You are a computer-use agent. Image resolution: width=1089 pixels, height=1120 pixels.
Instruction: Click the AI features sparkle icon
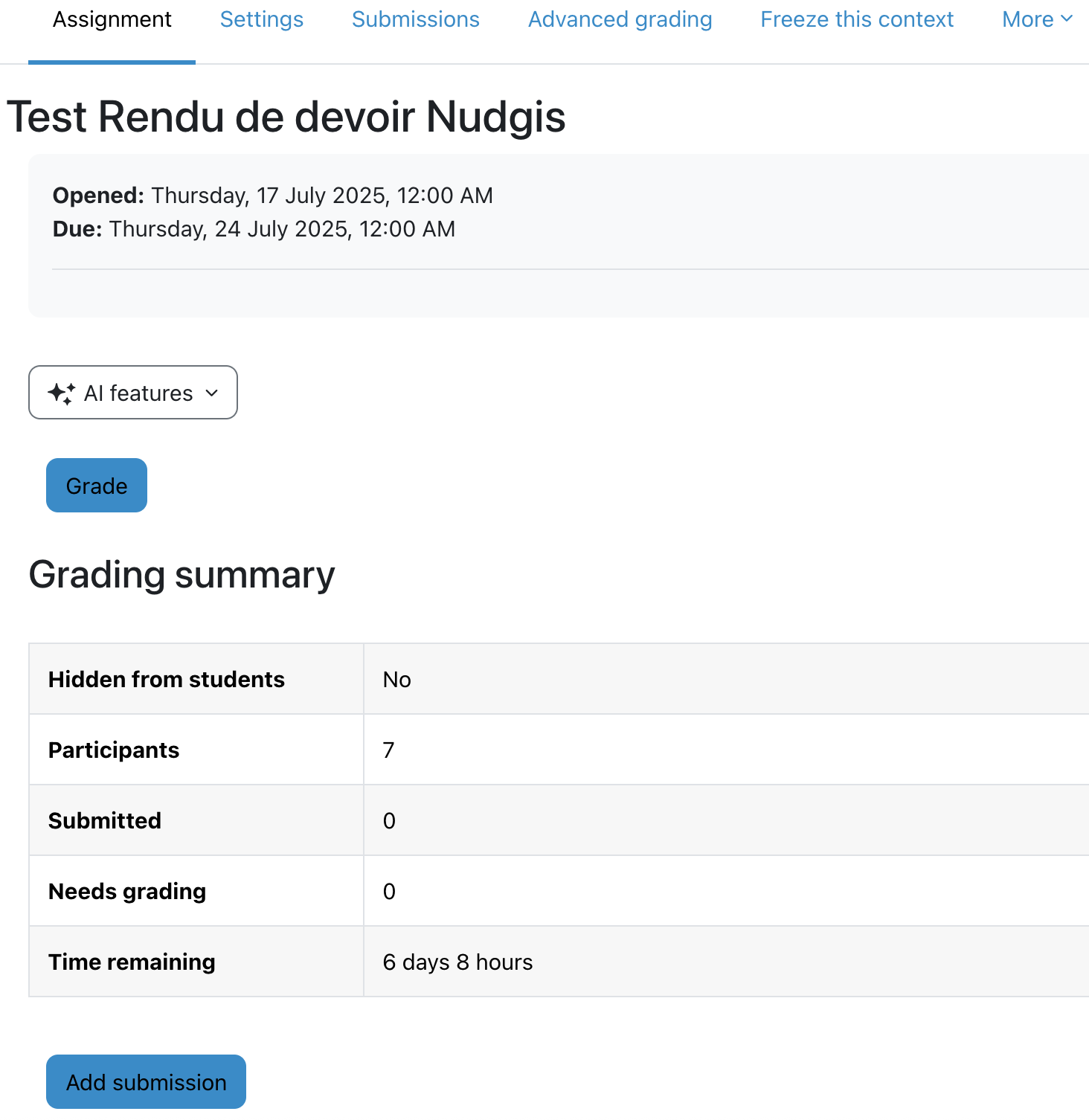pyautogui.click(x=61, y=393)
